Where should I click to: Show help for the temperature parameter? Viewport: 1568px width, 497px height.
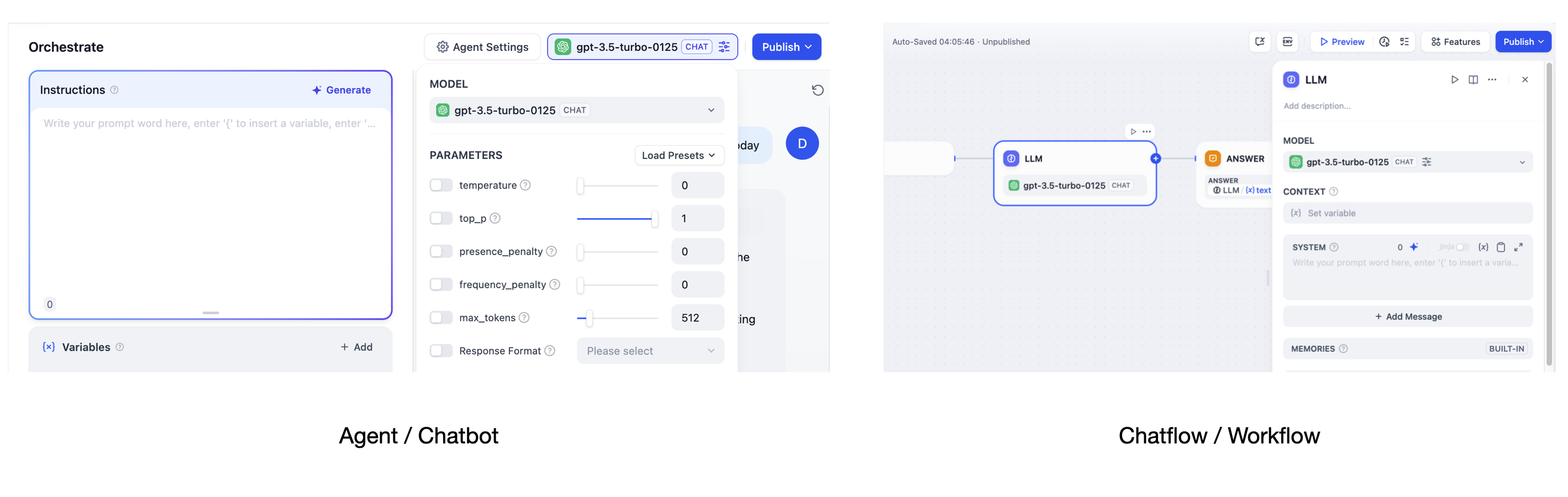coord(525,185)
